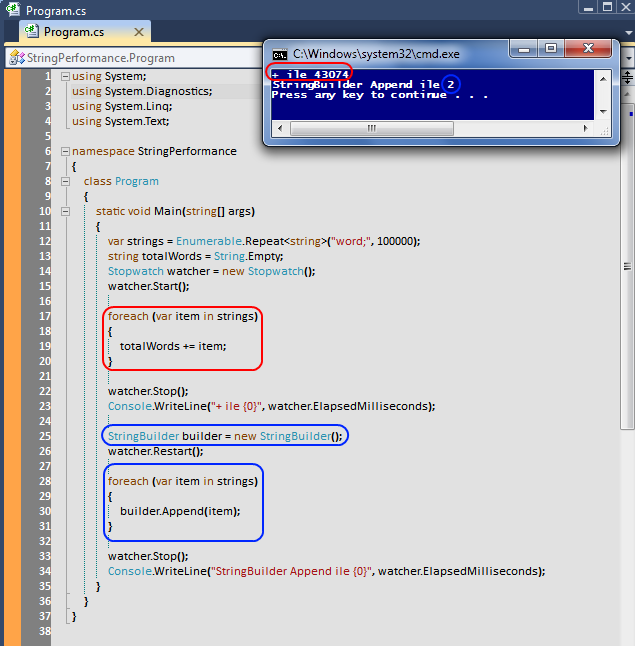Image resolution: width=635 pixels, height=646 pixels.
Task: Click the console horizontal scrollbar thumb
Action: click(x=370, y=128)
